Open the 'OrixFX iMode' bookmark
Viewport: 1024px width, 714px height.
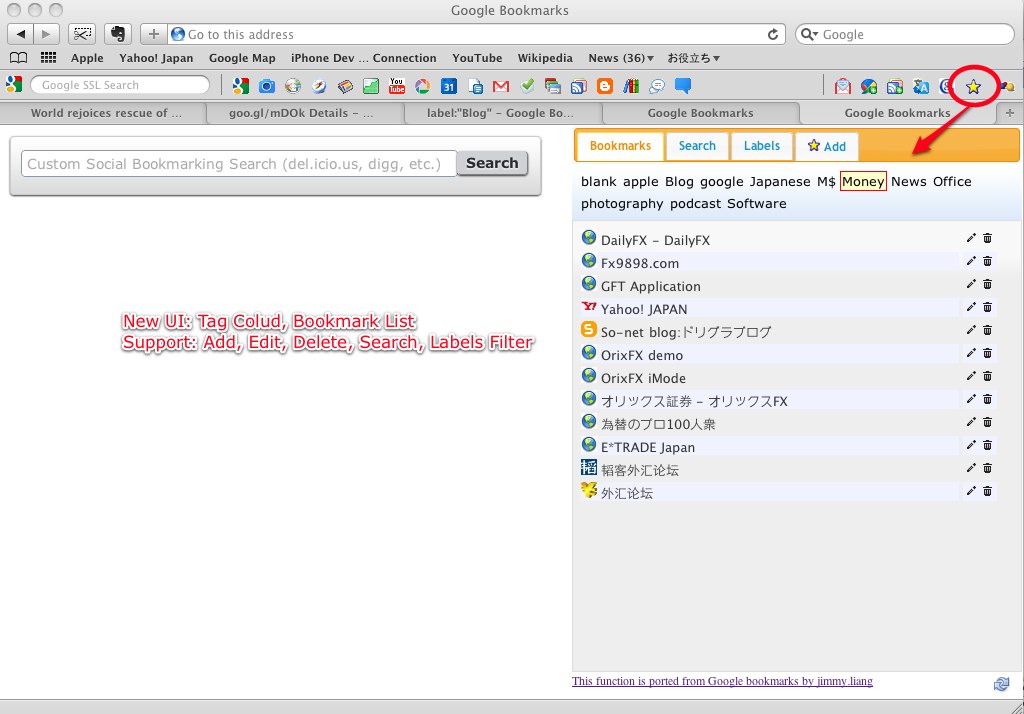[643, 378]
